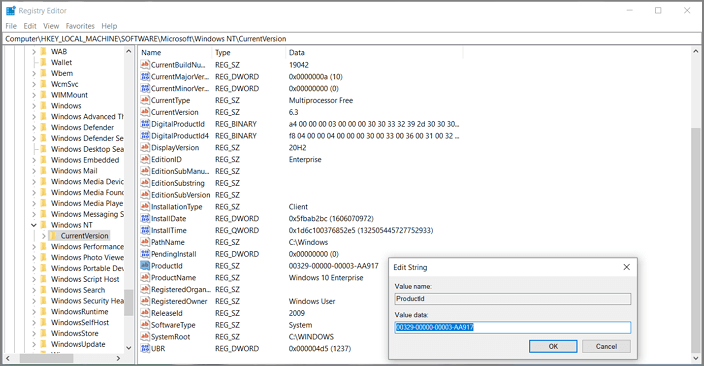704x366 pixels.
Task: Confirm Edit String with OK
Action: coord(553,346)
